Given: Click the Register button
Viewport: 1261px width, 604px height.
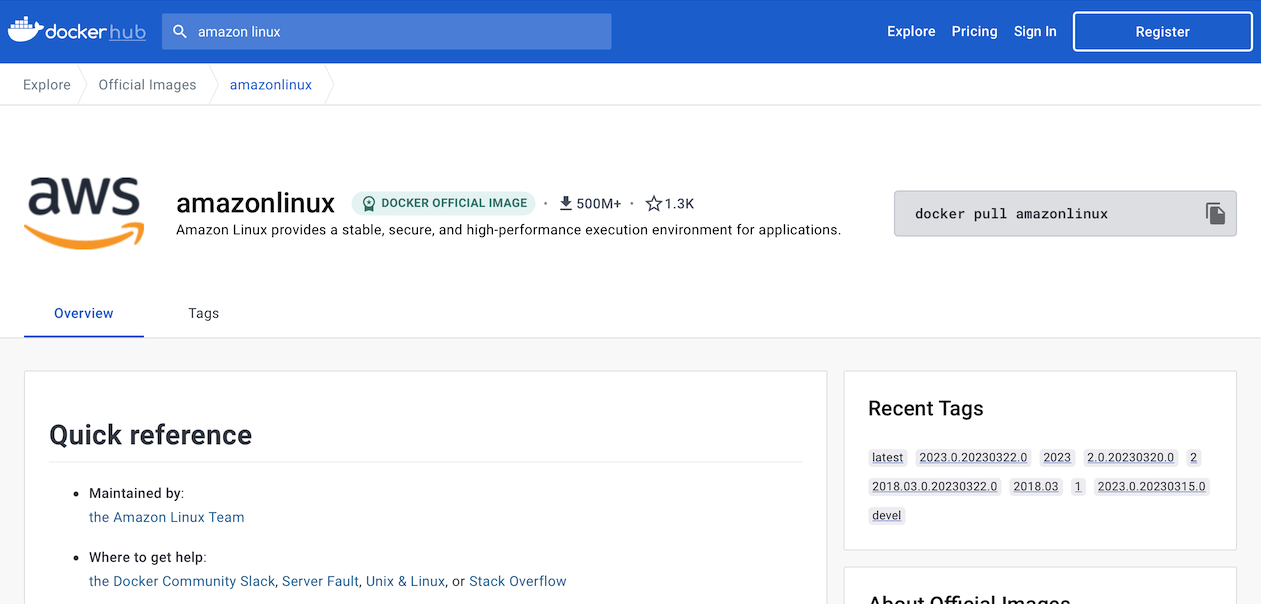Looking at the screenshot, I should pos(1163,32).
